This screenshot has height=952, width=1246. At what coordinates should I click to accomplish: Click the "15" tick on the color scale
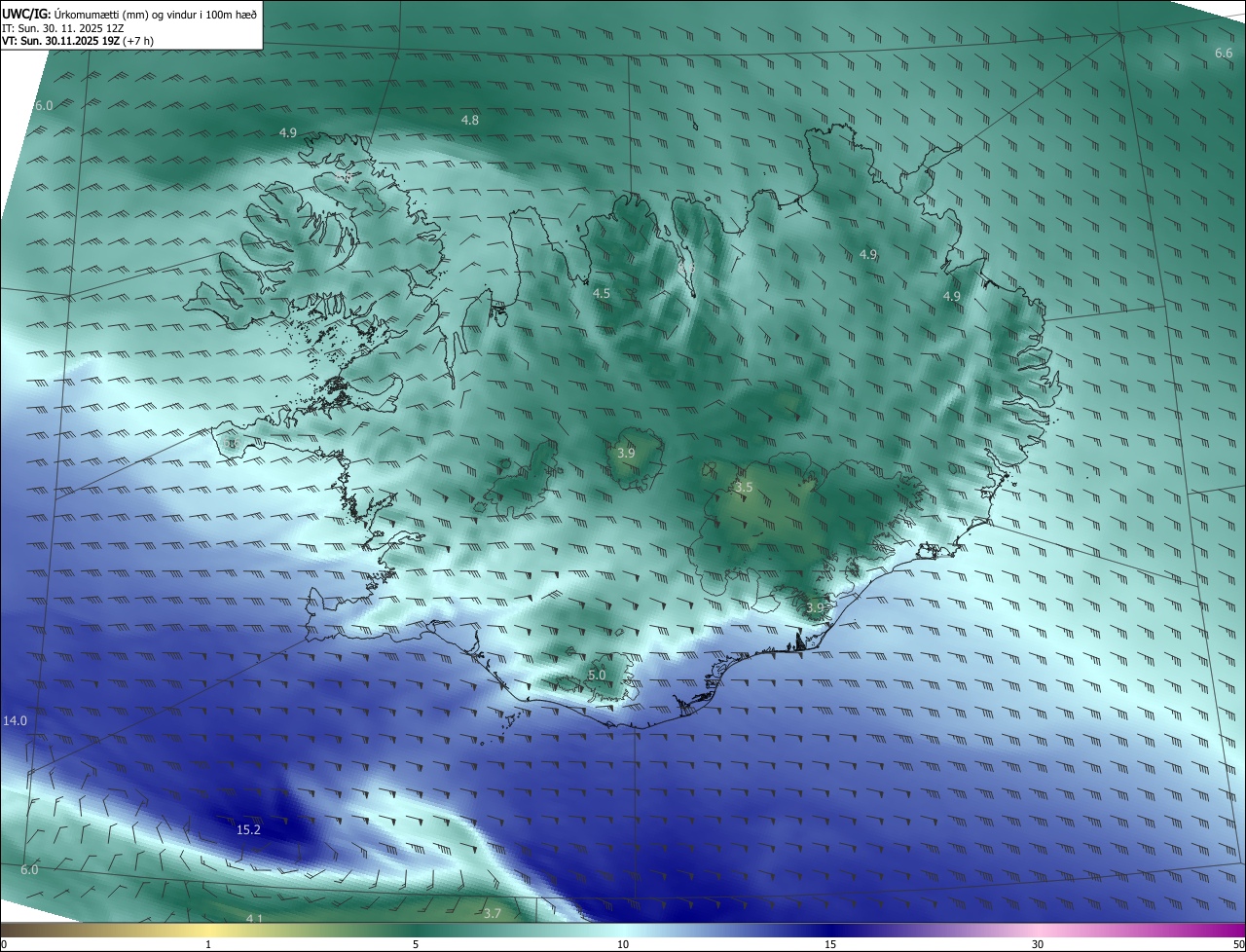coord(830,944)
